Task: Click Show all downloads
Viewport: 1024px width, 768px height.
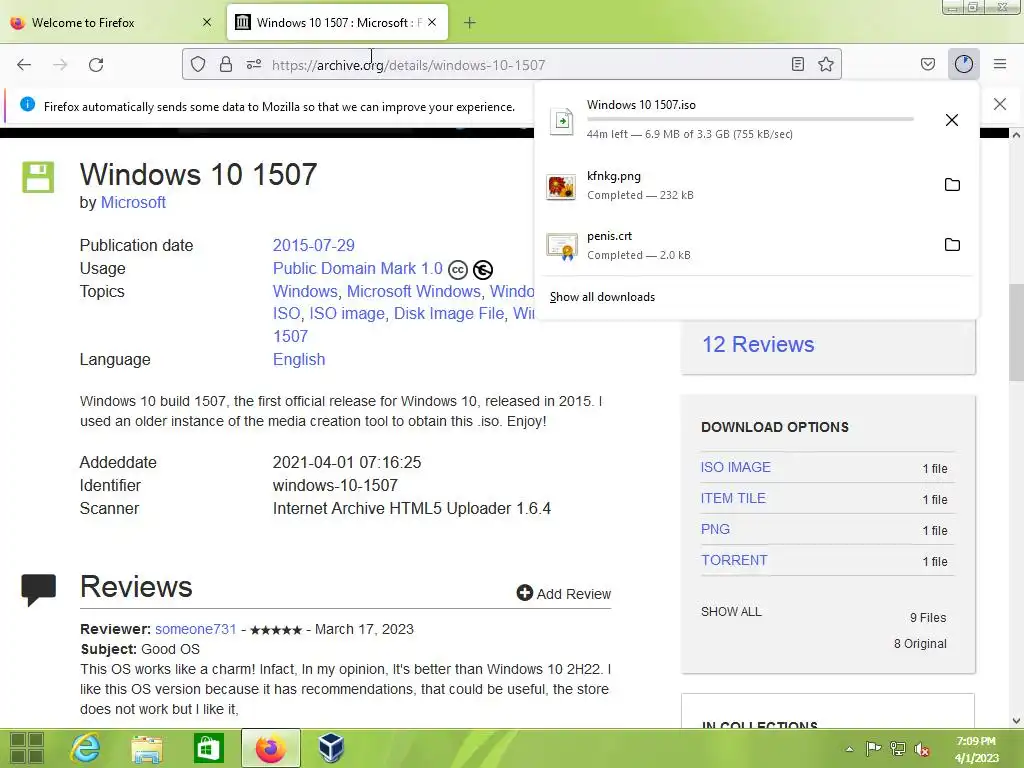Action: point(602,297)
